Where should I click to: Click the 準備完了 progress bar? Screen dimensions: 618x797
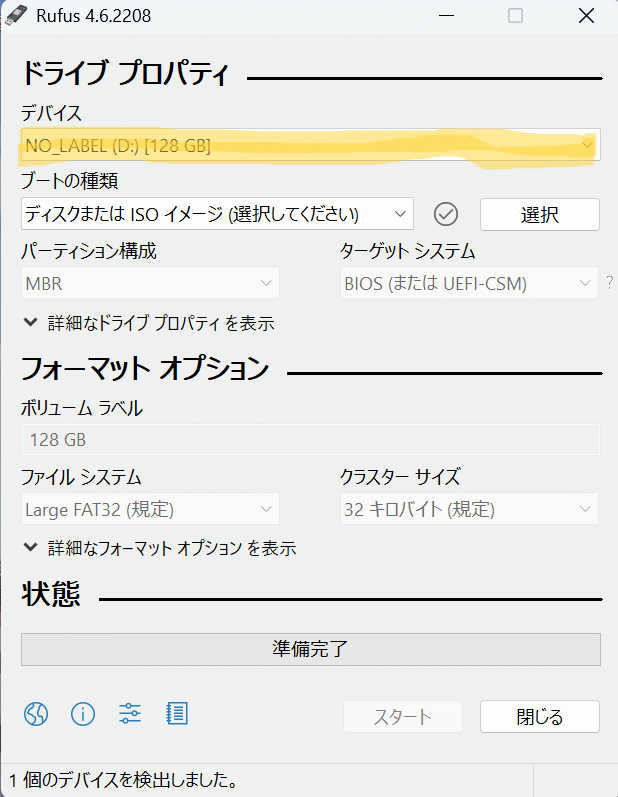(x=311, y=649)
